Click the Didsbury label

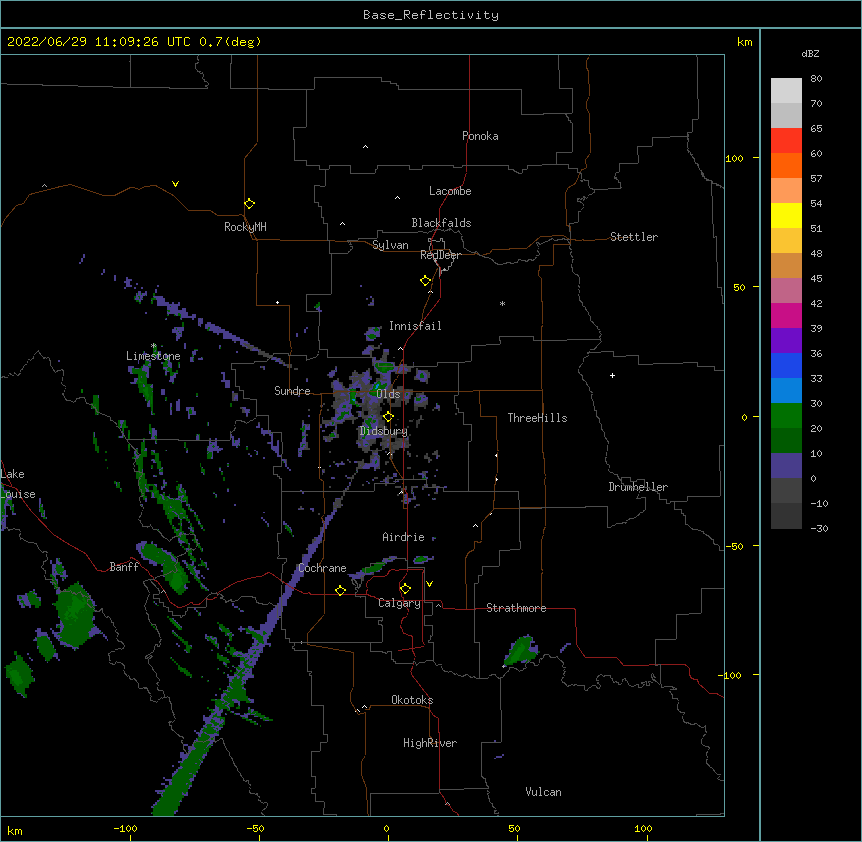click(384, 431)
